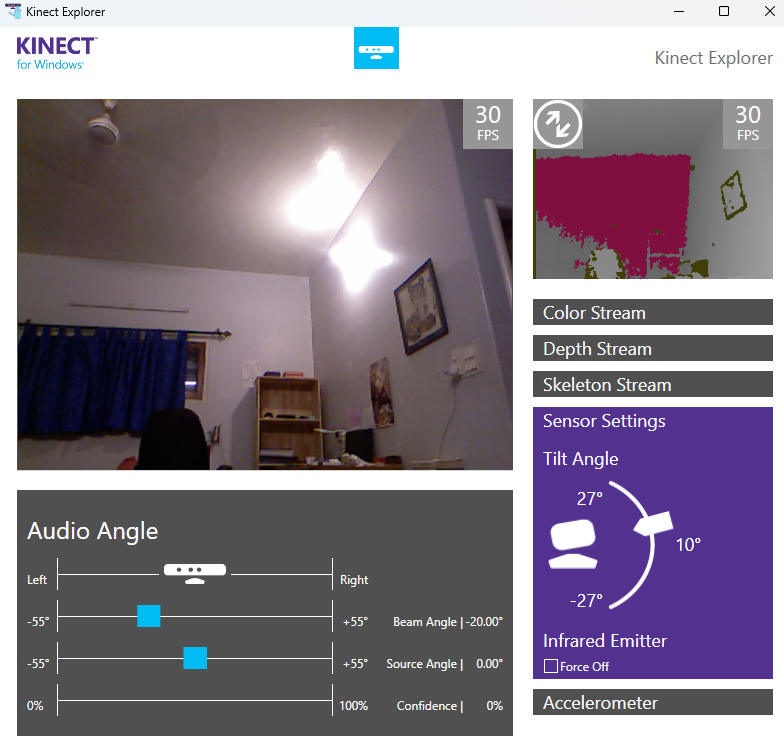Click the tilt angle handle at 10°
The image size is (784, 749).
pyautogui.click(x=652, y=523)
